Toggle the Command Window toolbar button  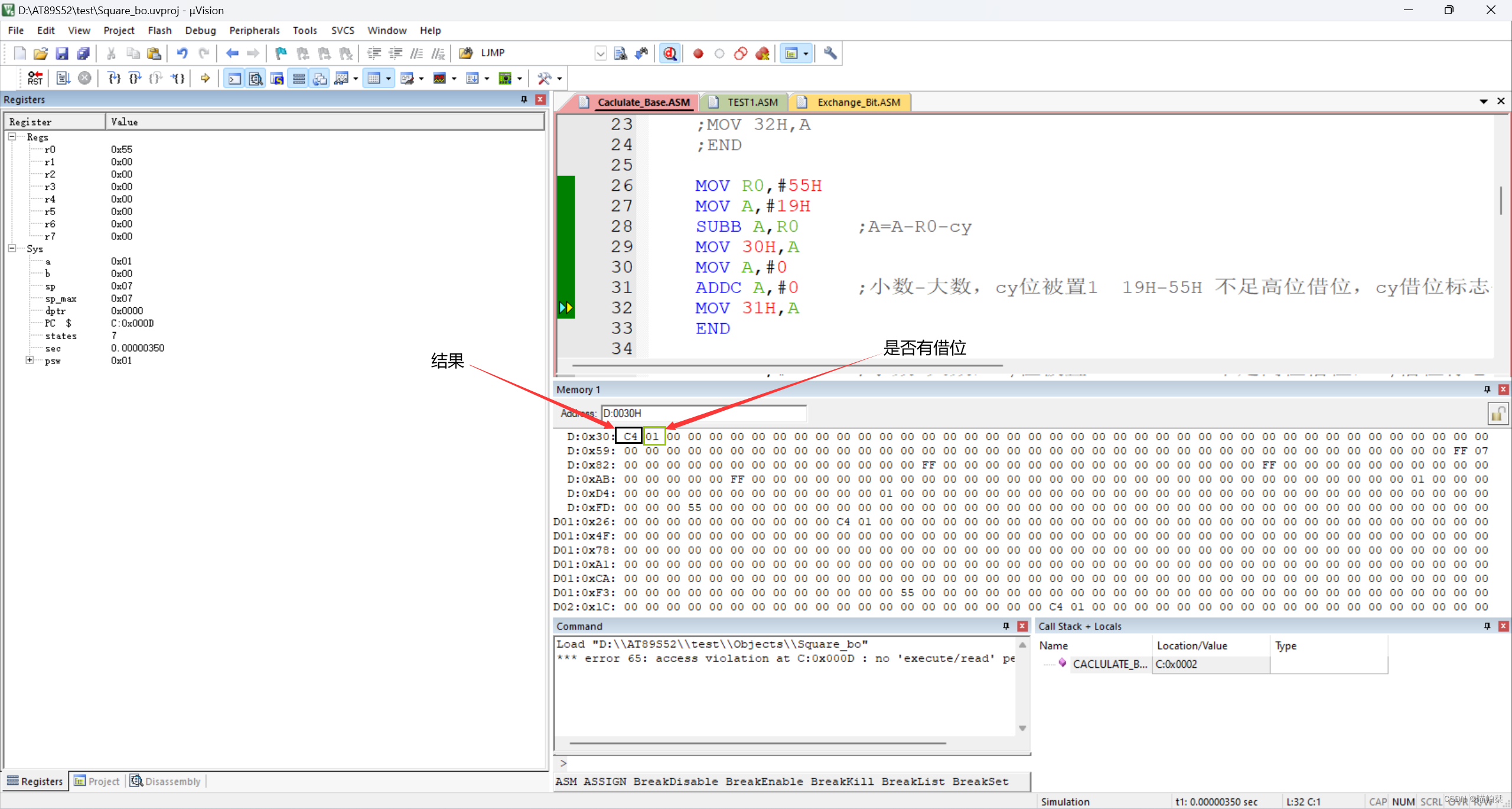[x=234, y=78]
